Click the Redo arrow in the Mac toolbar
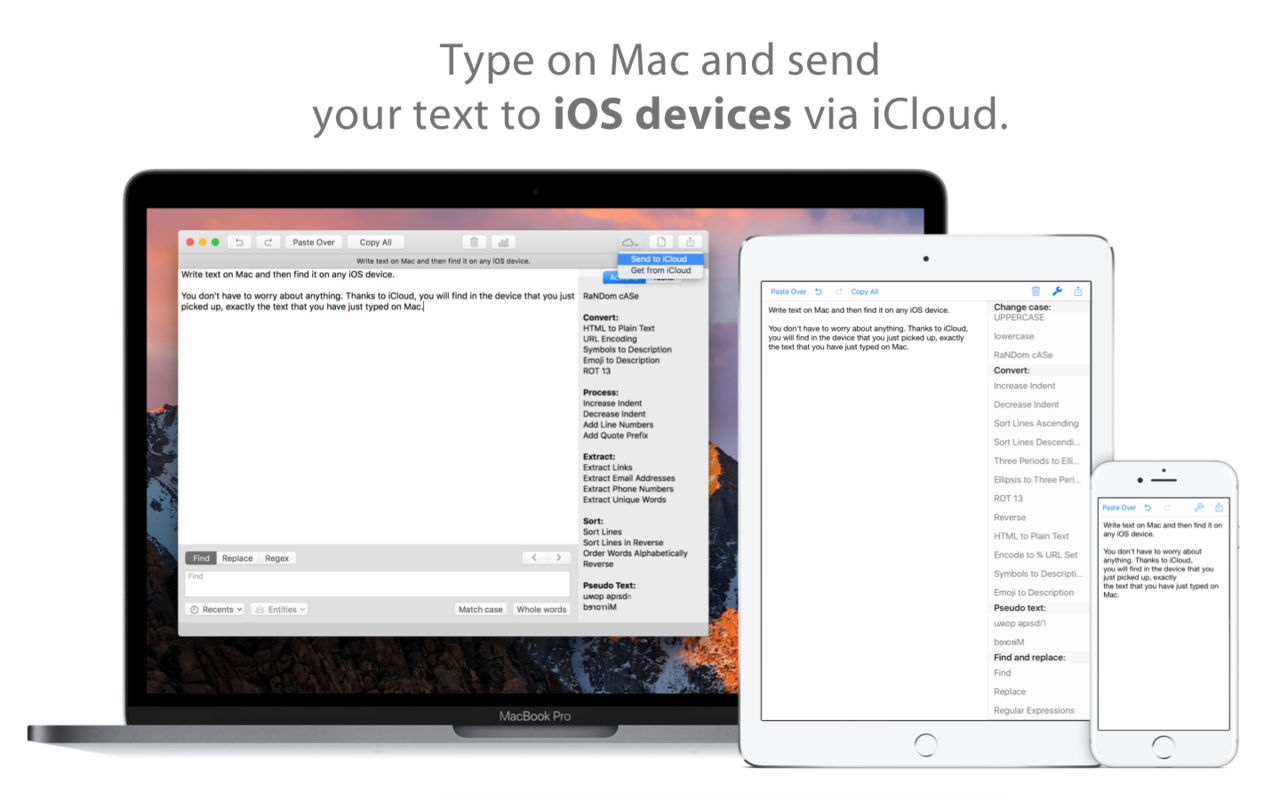 pyautogui.click(x=267, y=242)
